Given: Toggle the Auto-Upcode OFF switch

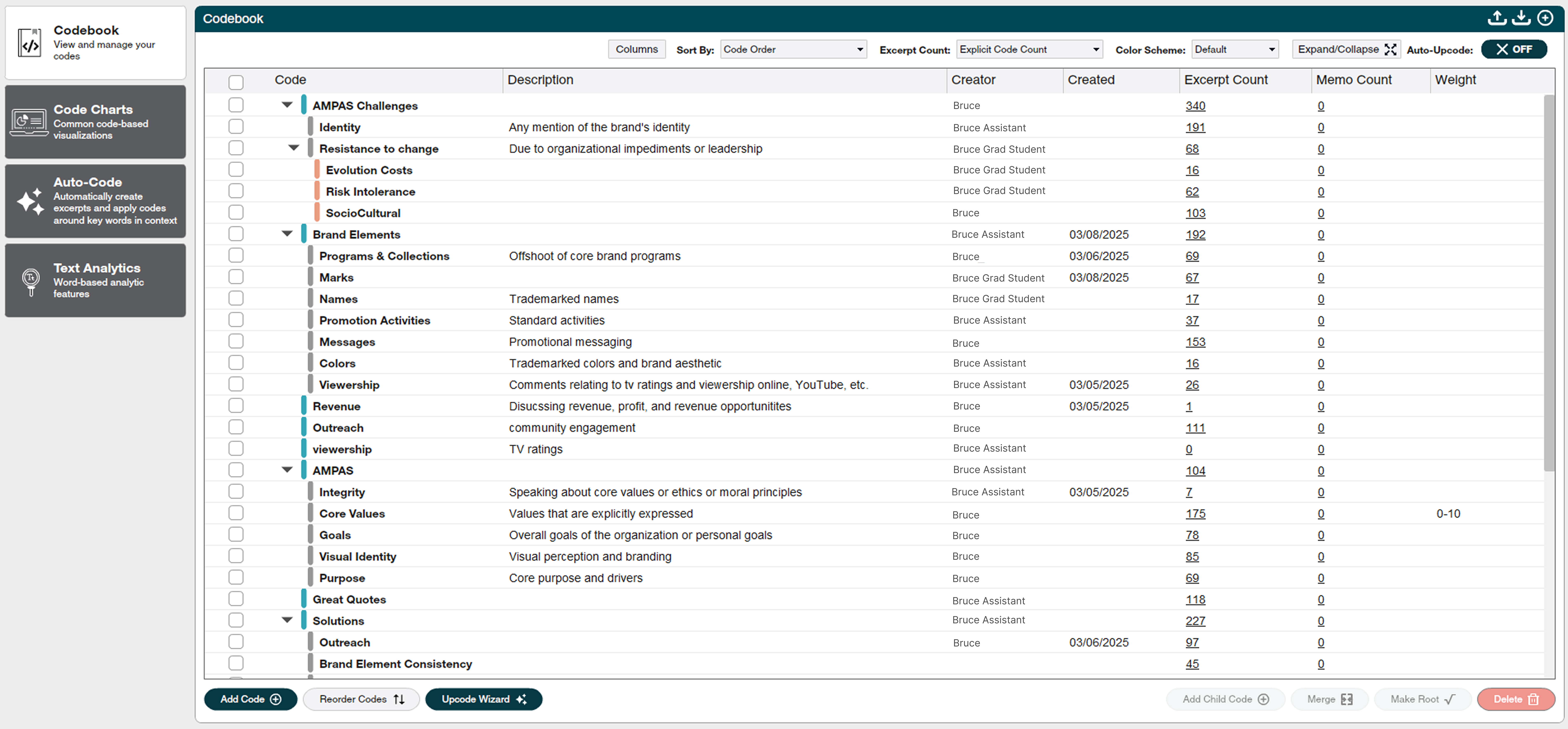Looking at the screenshot, I should [x=1514, y=49].
